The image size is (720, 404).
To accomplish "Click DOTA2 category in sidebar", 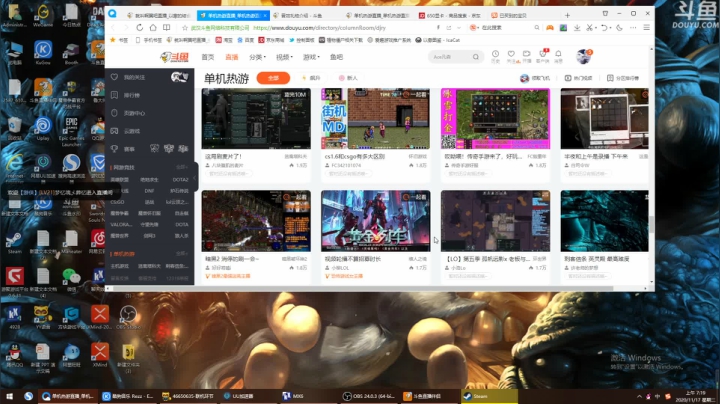I will (x=180, y=180).
